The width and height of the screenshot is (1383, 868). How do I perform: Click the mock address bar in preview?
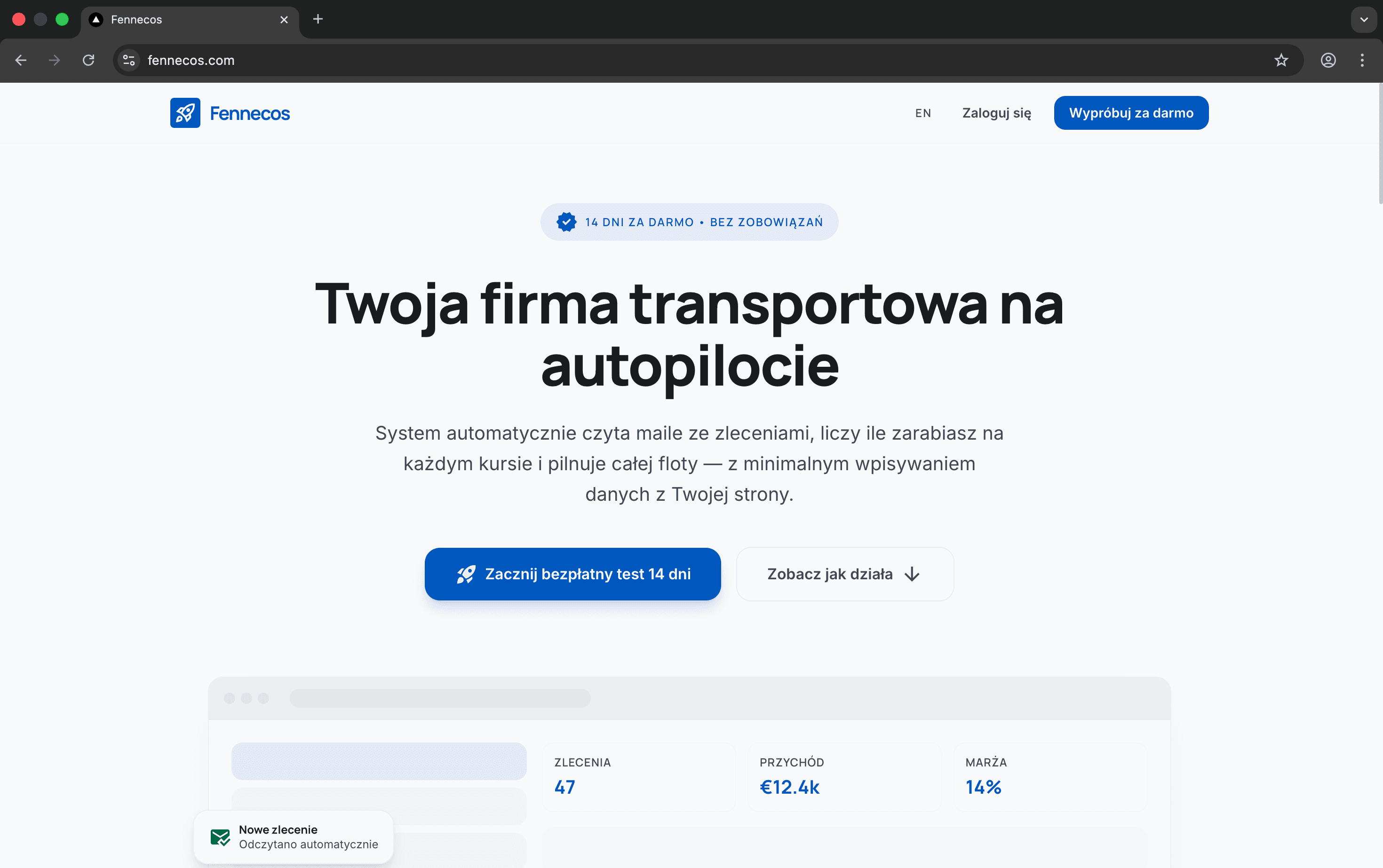[440, 698]
